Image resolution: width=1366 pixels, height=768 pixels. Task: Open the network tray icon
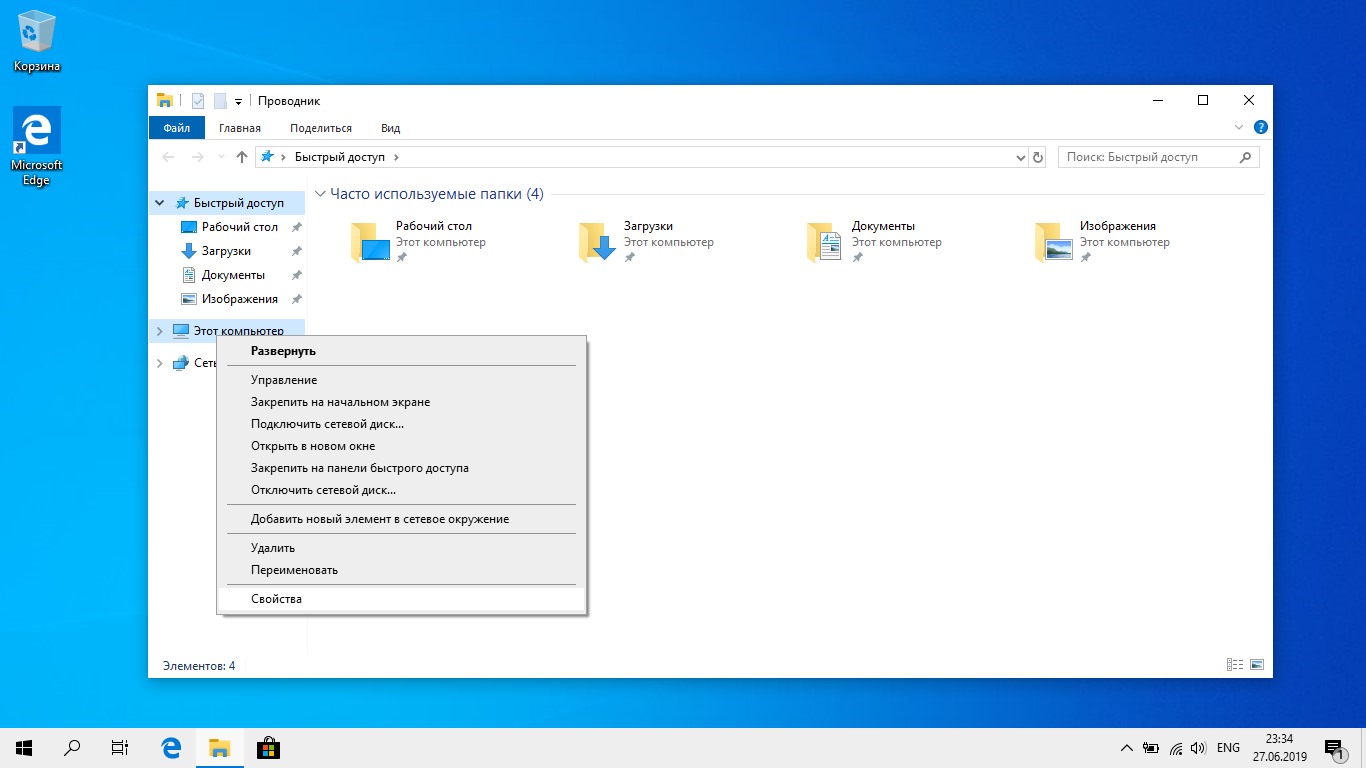[1176, 748]
